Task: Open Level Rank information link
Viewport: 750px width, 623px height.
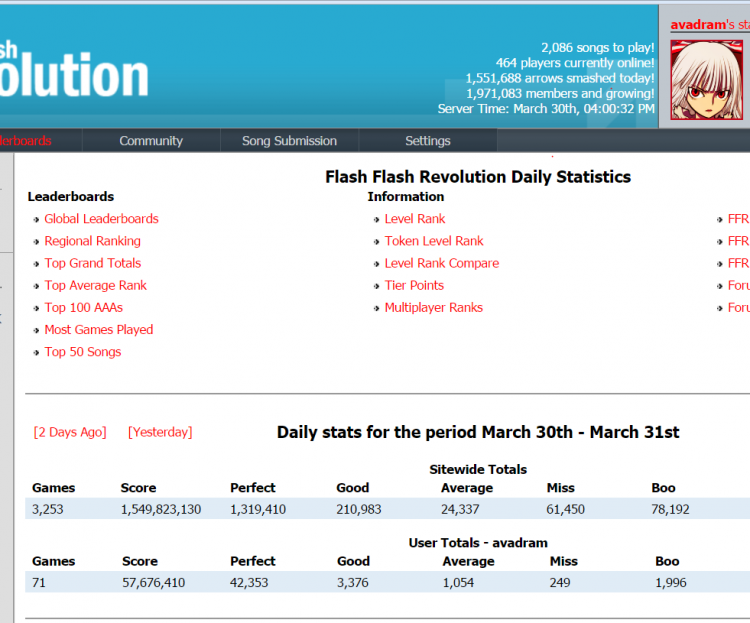Action: [415, 219]
